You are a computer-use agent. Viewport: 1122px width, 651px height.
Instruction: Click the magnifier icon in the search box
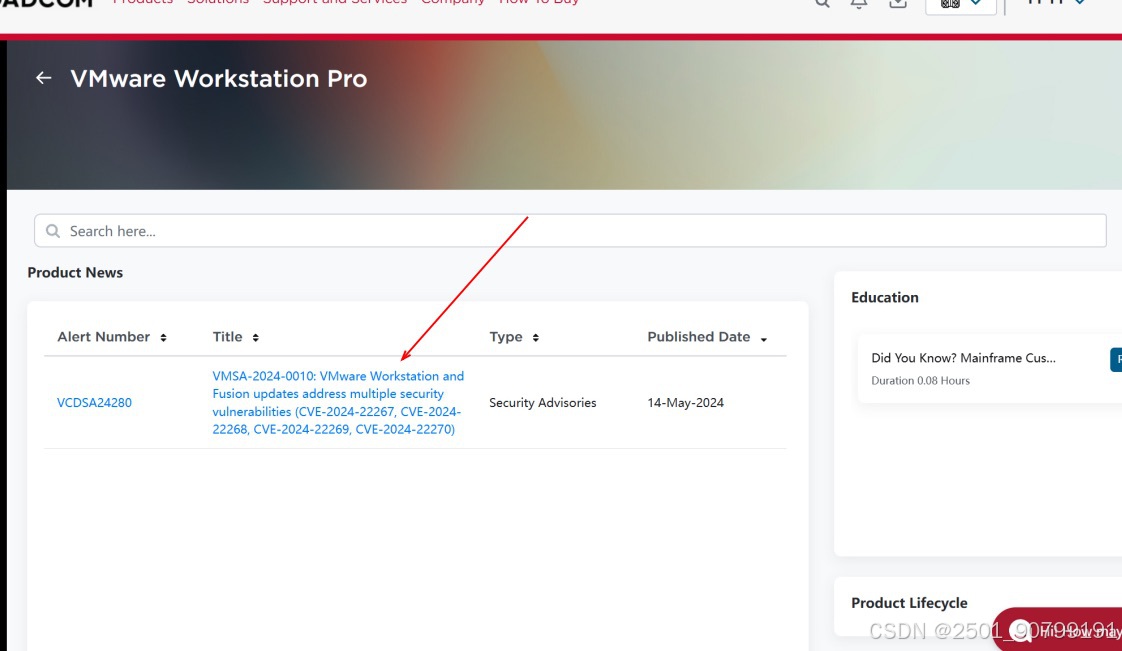pos(53,231)
